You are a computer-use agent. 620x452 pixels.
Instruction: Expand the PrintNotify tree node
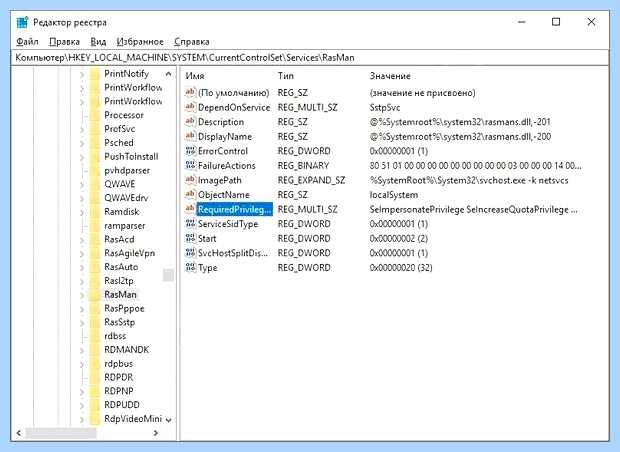(x=81, y=74)
